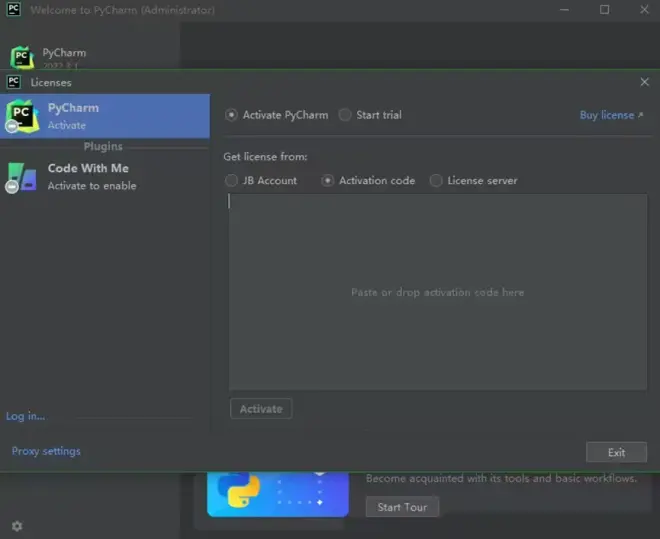Image resolution: width=660 pixels, height=539 pixels.
Task: Click 'Become acquainted with its tools' text
Action: 501,478
